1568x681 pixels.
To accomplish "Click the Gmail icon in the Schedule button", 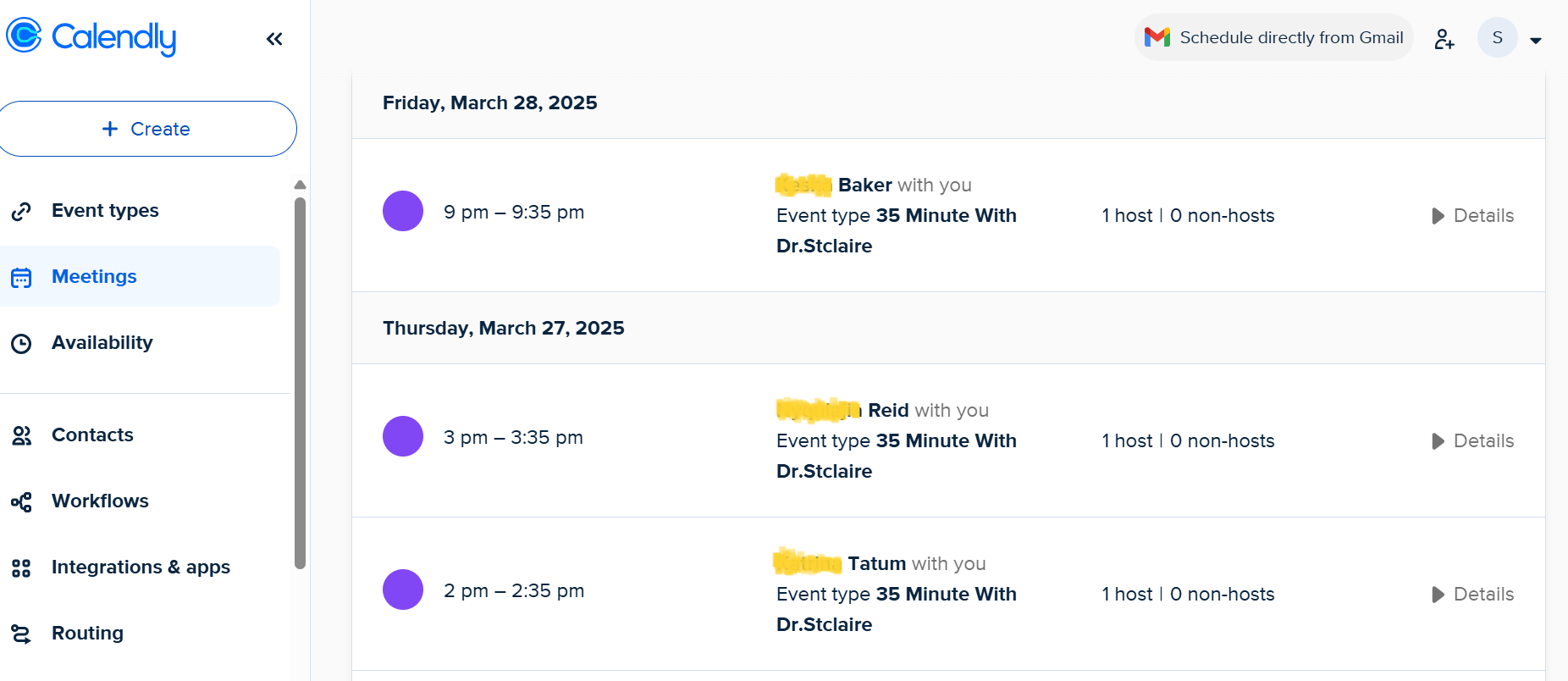I will [x=1157, y=36].
